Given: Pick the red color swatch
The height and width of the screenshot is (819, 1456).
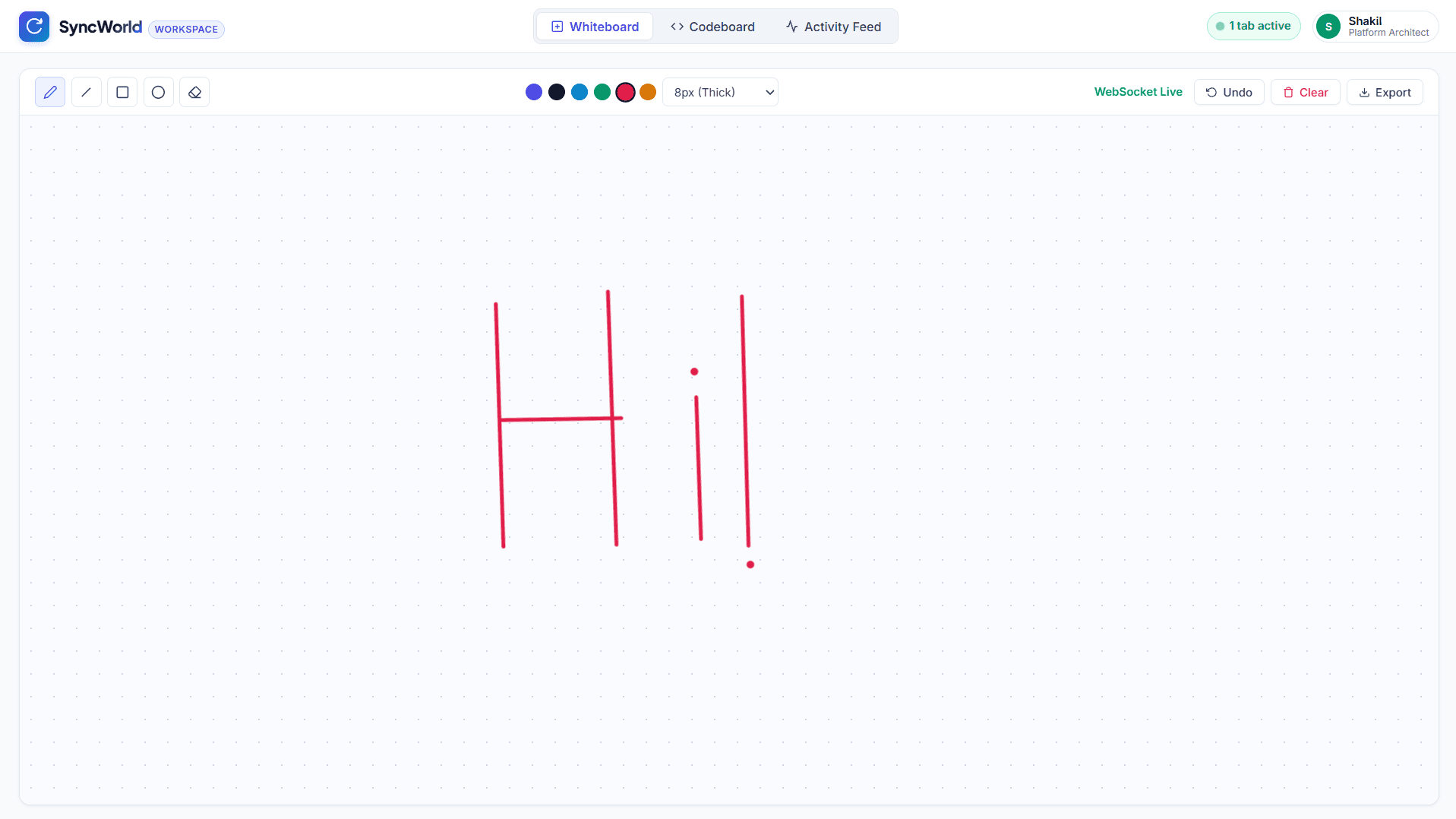Looking at the screenshot, I should 625,92.
